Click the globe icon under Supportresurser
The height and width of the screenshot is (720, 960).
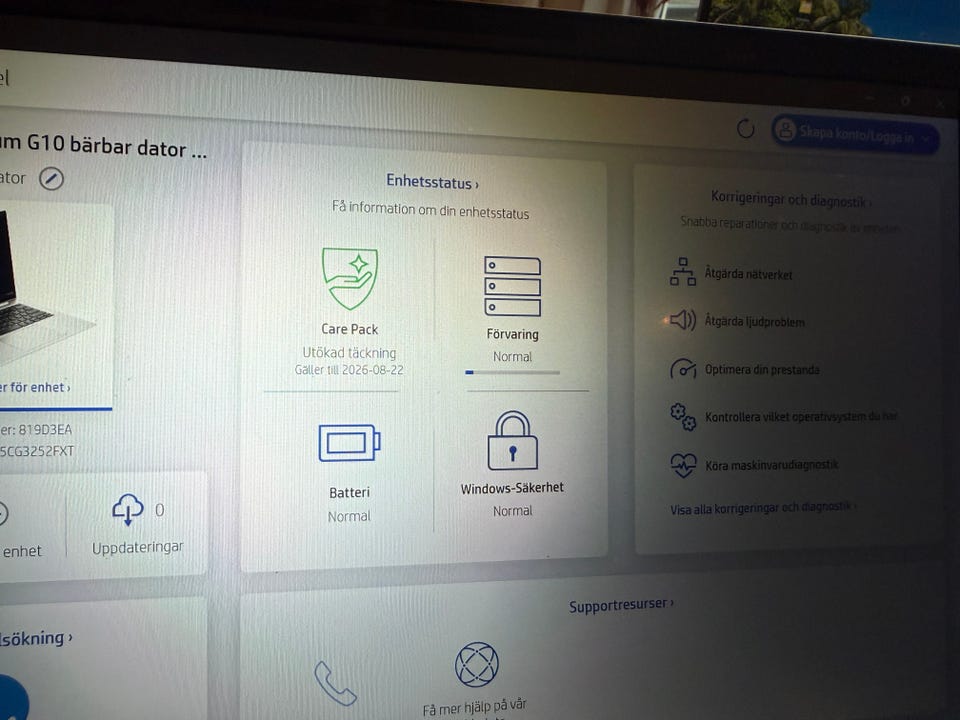coord(476,664)
